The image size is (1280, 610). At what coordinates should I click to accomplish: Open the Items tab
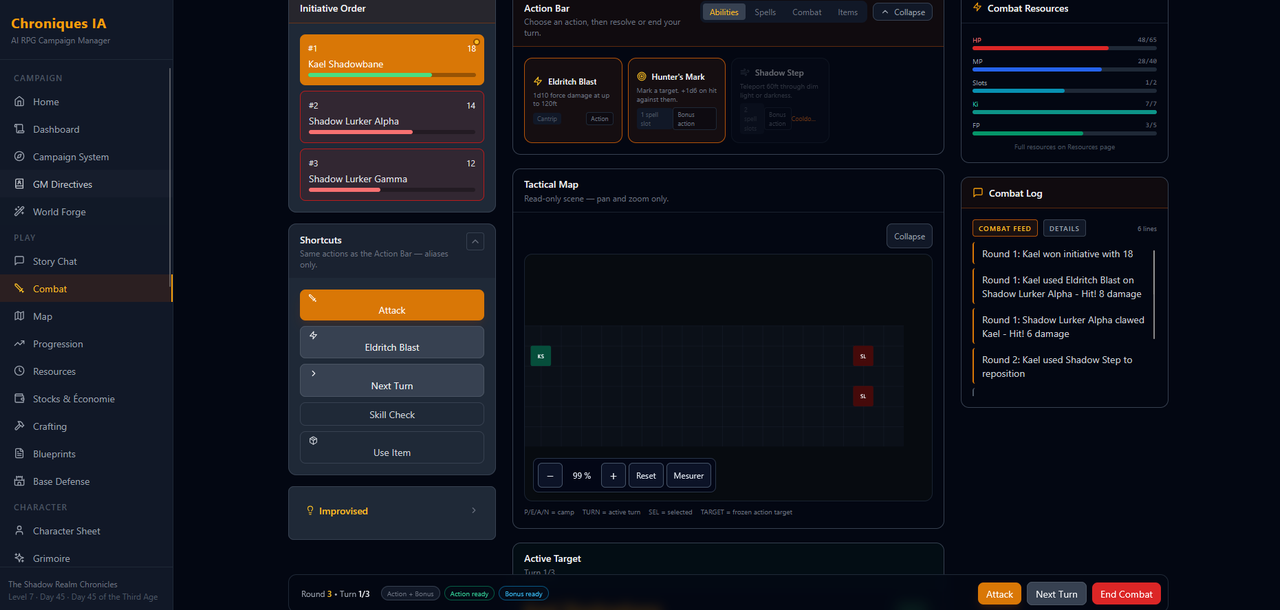coord(848,12)
